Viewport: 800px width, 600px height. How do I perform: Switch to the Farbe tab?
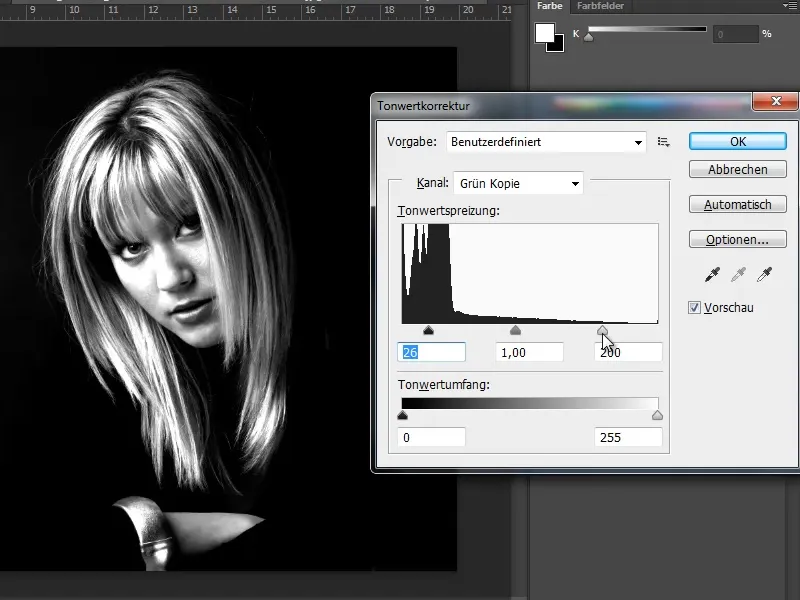(549, 6)
